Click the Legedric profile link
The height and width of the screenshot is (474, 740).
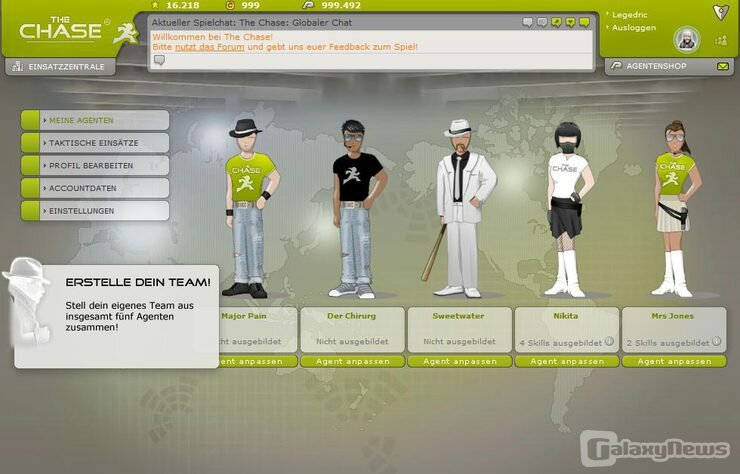630,15
